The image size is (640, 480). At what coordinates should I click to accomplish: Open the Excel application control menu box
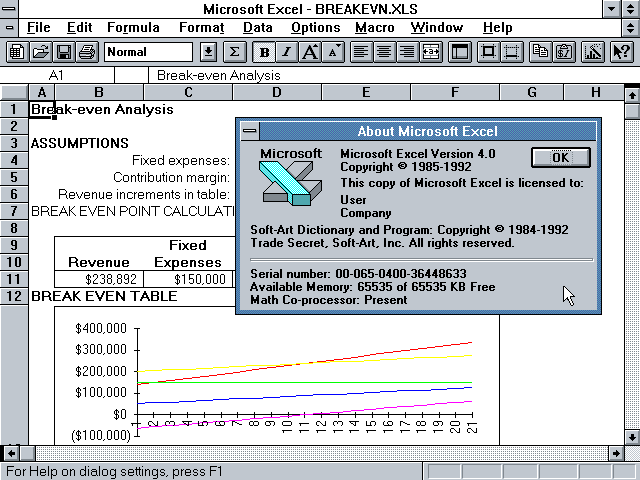(x=9, y=9)
